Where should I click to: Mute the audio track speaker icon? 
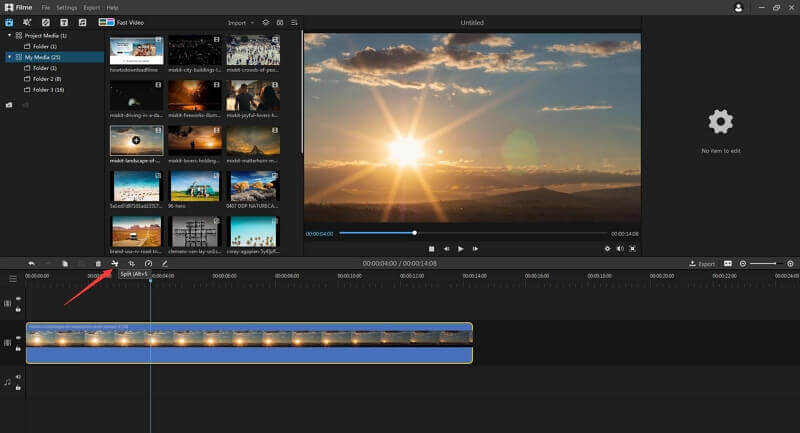(18, 377)
